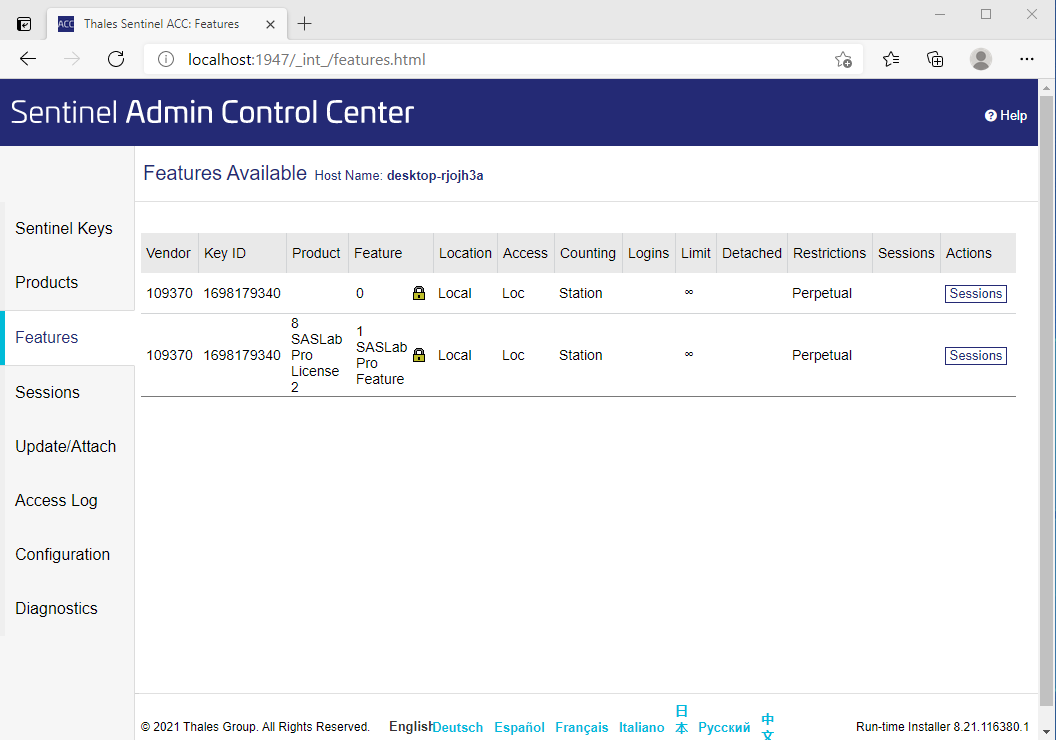Open the Favorites list icon

click(x=890, y=59)
